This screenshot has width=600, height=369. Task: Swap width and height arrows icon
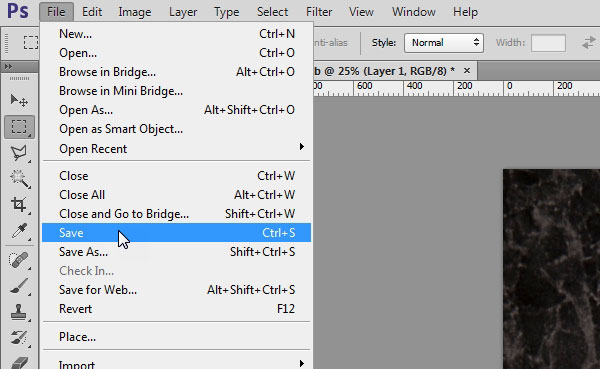[x=589, y=42]
